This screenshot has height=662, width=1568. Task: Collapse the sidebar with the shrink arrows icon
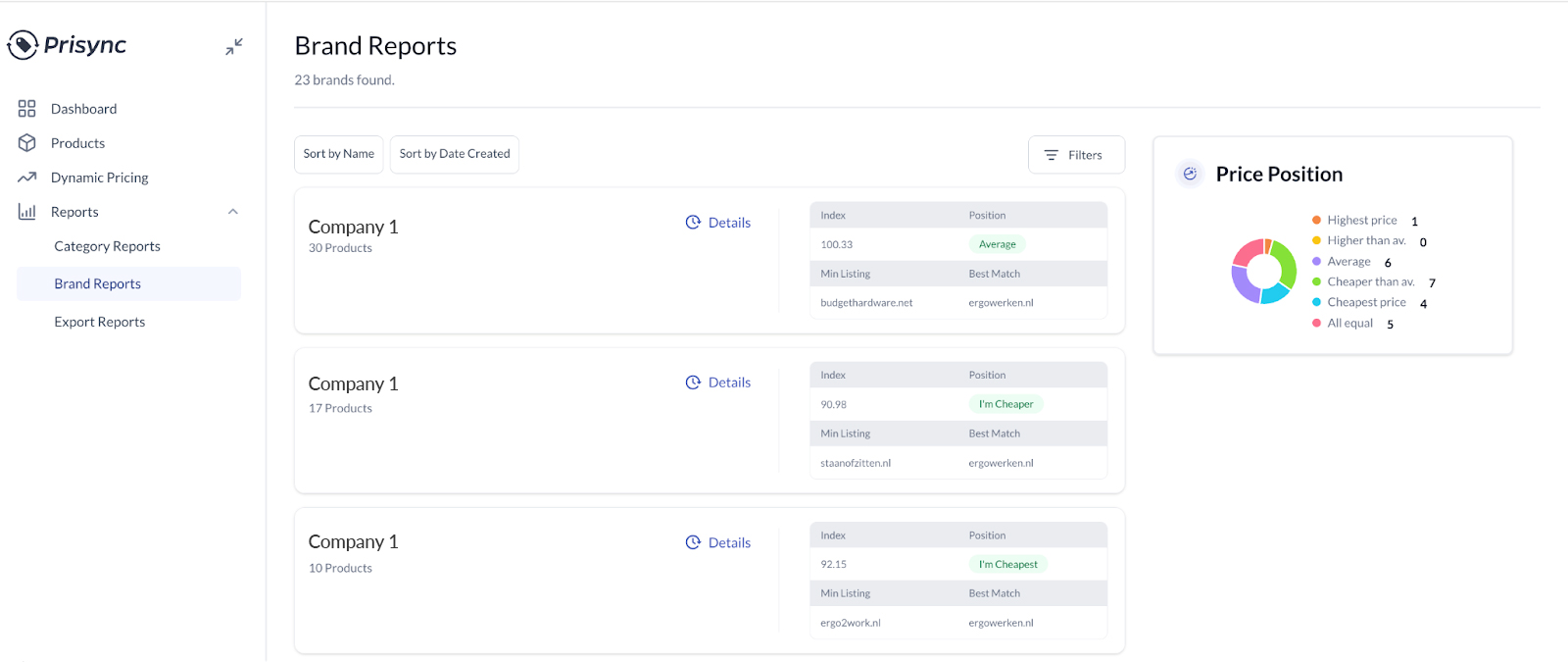coord(234,46)
